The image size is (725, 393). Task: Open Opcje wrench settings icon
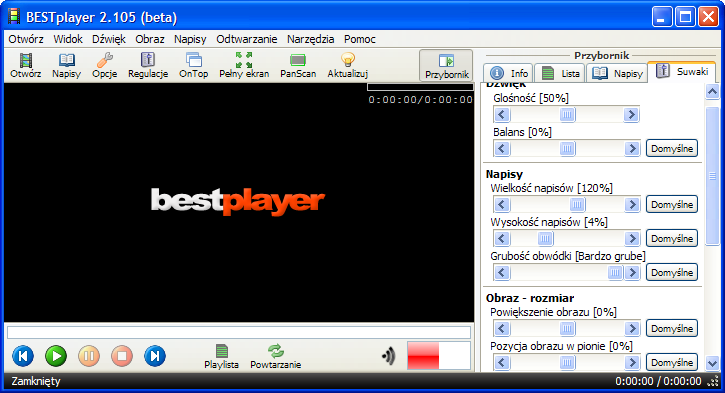(104, 65)
